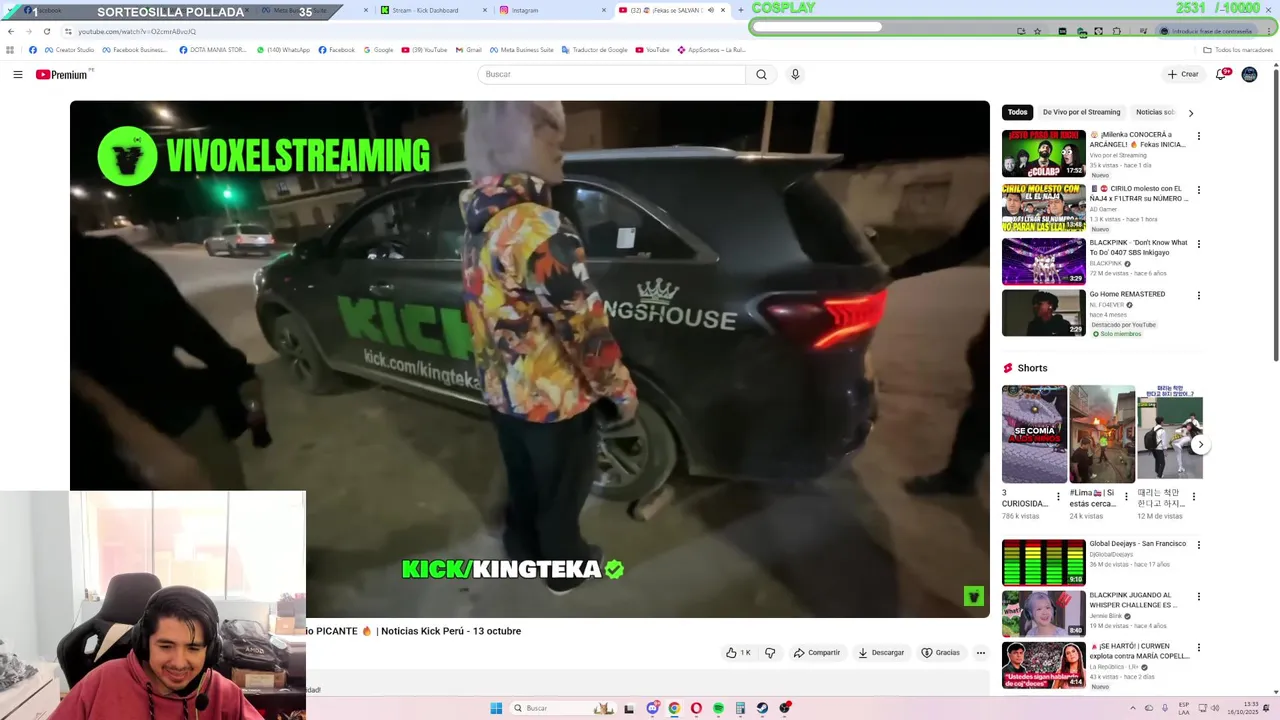Open the CIRILO molesto video title

point(1139,193)
